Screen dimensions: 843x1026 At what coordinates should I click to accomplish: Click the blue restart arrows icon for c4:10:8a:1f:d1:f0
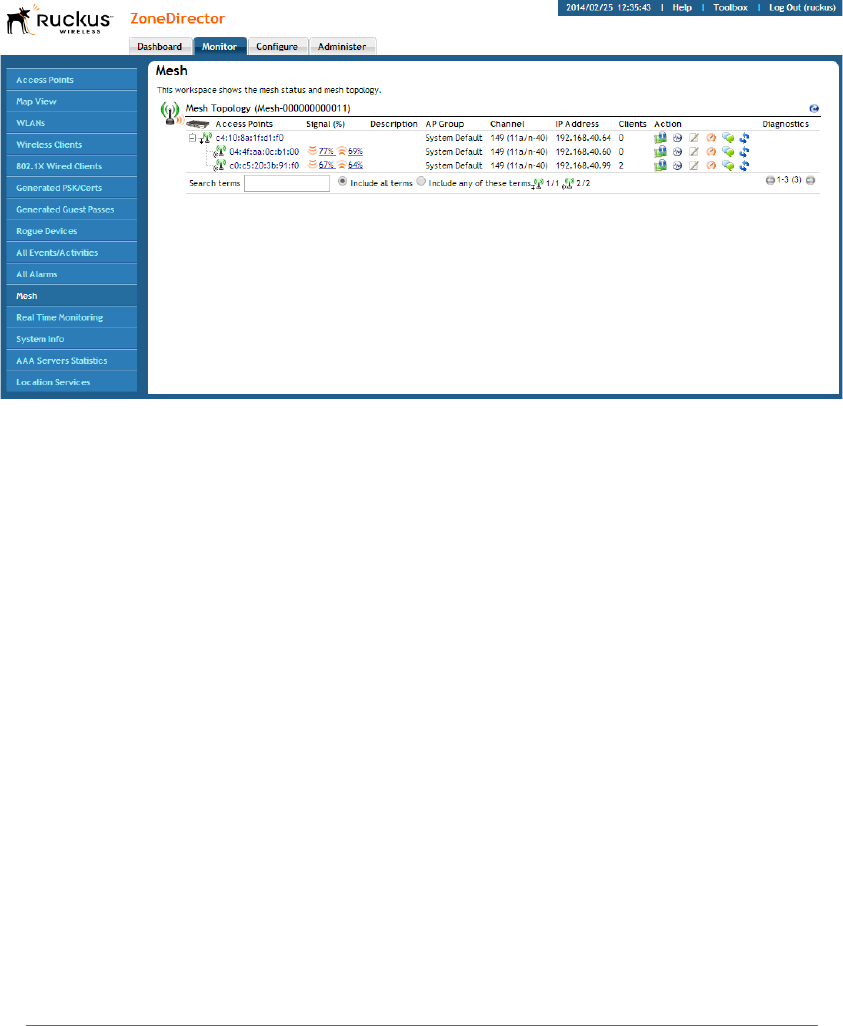click(x=744, y=138)
